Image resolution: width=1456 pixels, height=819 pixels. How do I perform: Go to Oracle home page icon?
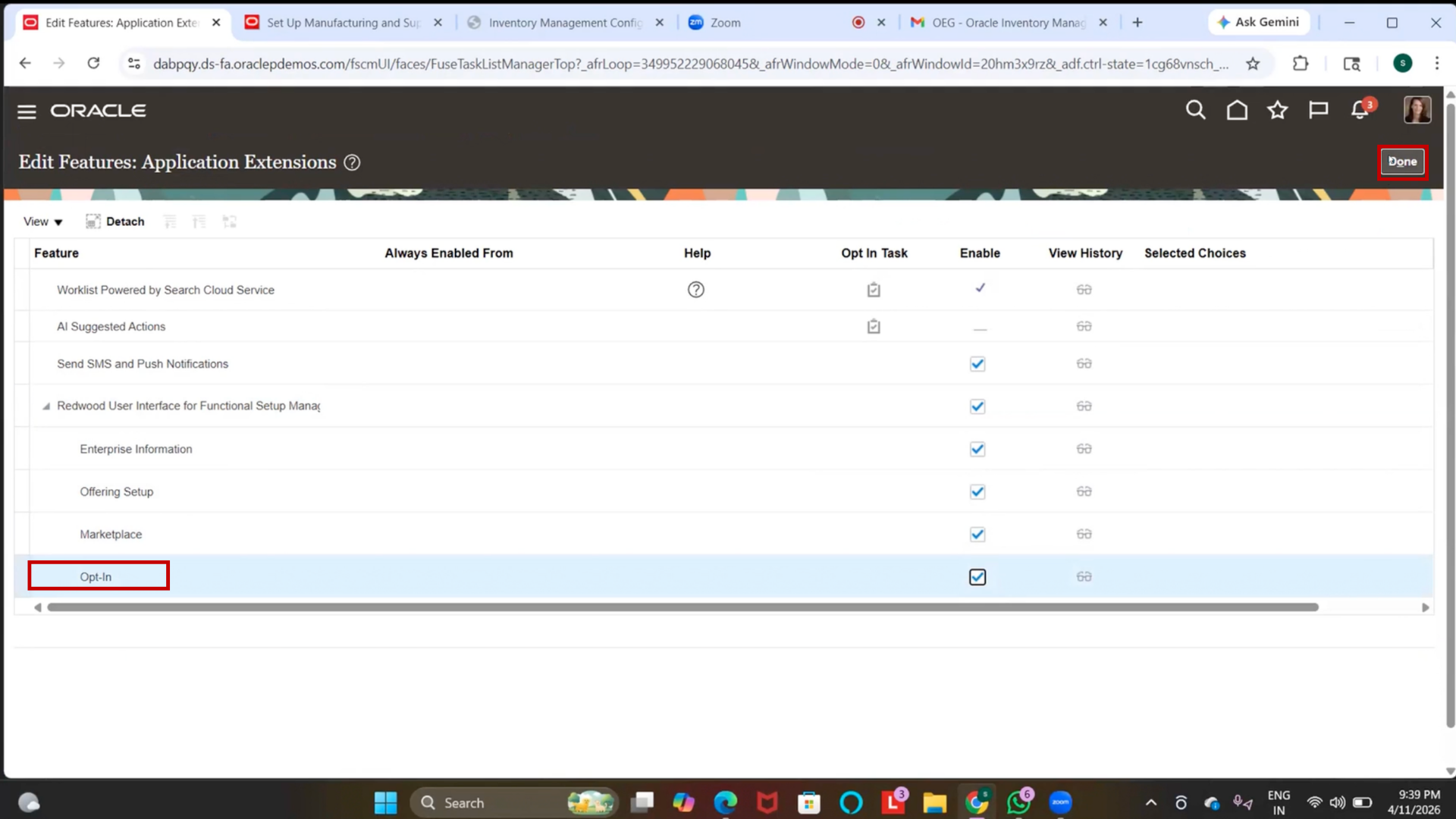pyautogui.click(x=1237, y=111)
